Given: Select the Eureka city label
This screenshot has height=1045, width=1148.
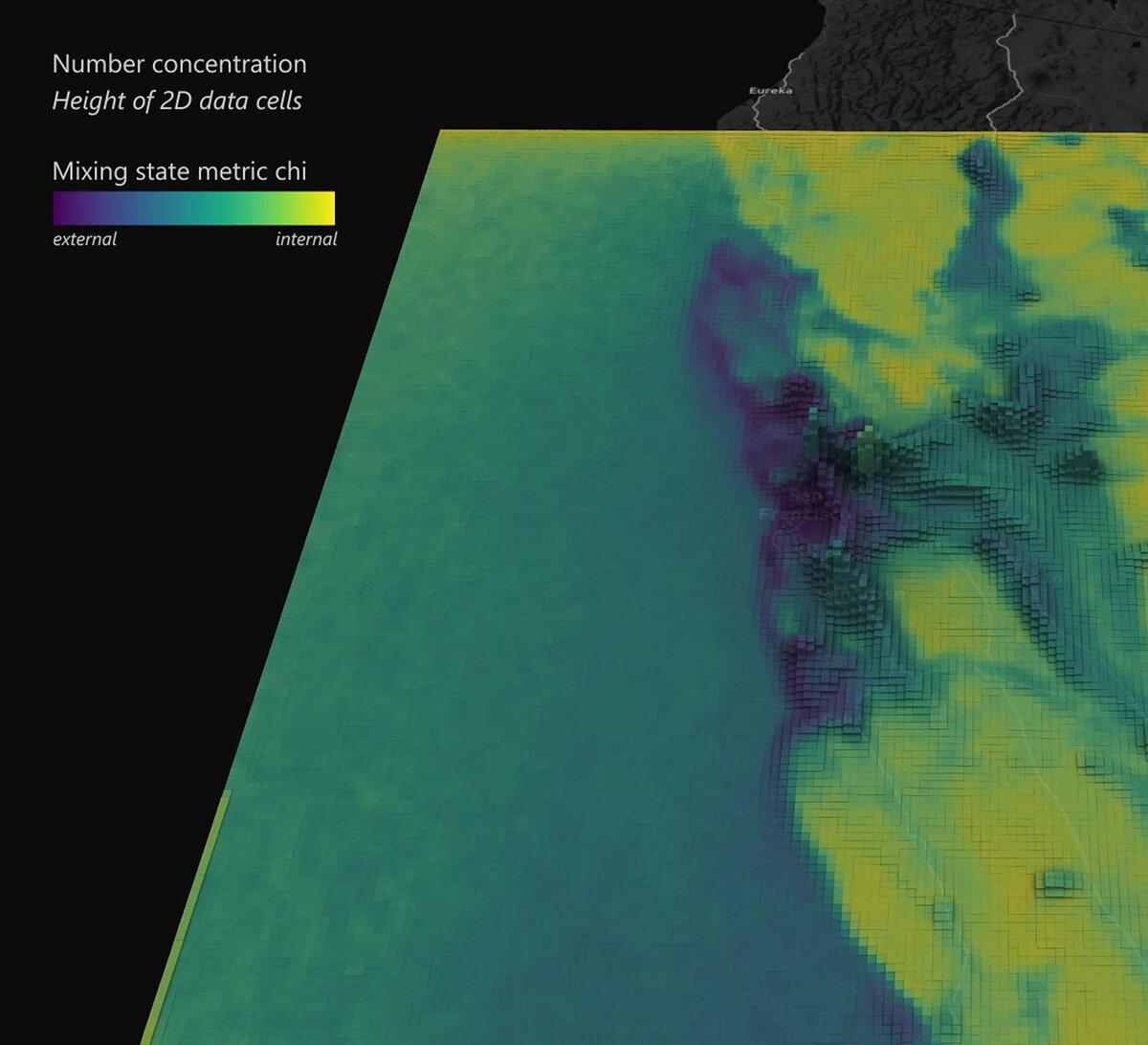Looking at the screenshot, I should click(771, 90).
